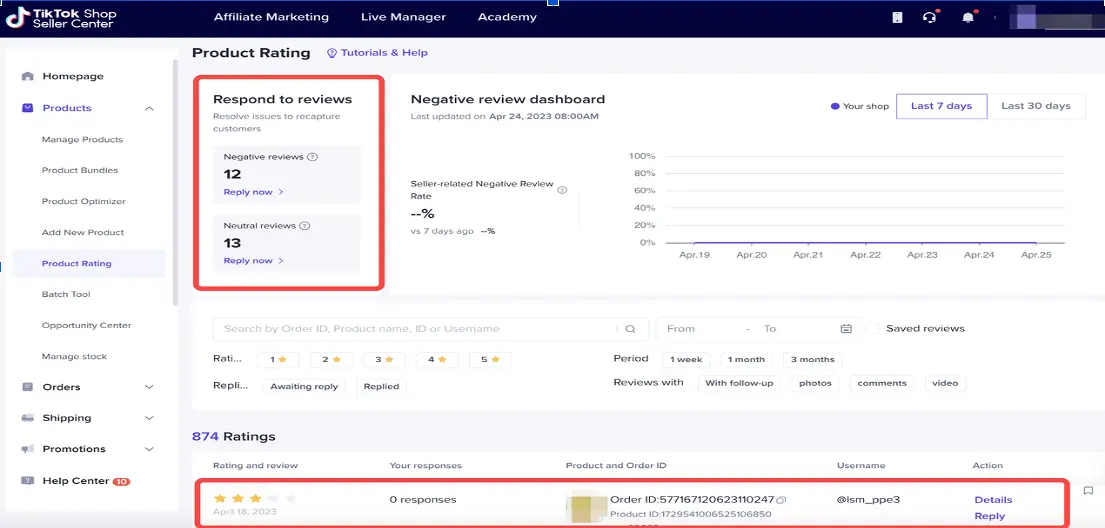Open Details for @lsm_ppe3 review

pyautogui.click(x=993, y=500)
